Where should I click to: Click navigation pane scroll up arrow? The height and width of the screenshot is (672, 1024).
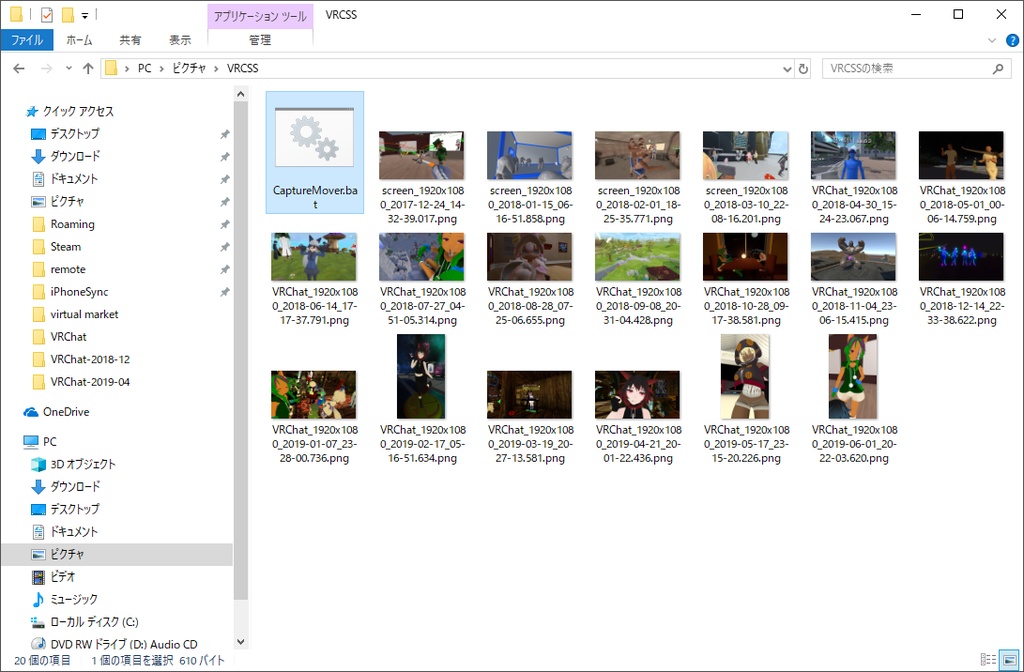click(x=240, y=94)
